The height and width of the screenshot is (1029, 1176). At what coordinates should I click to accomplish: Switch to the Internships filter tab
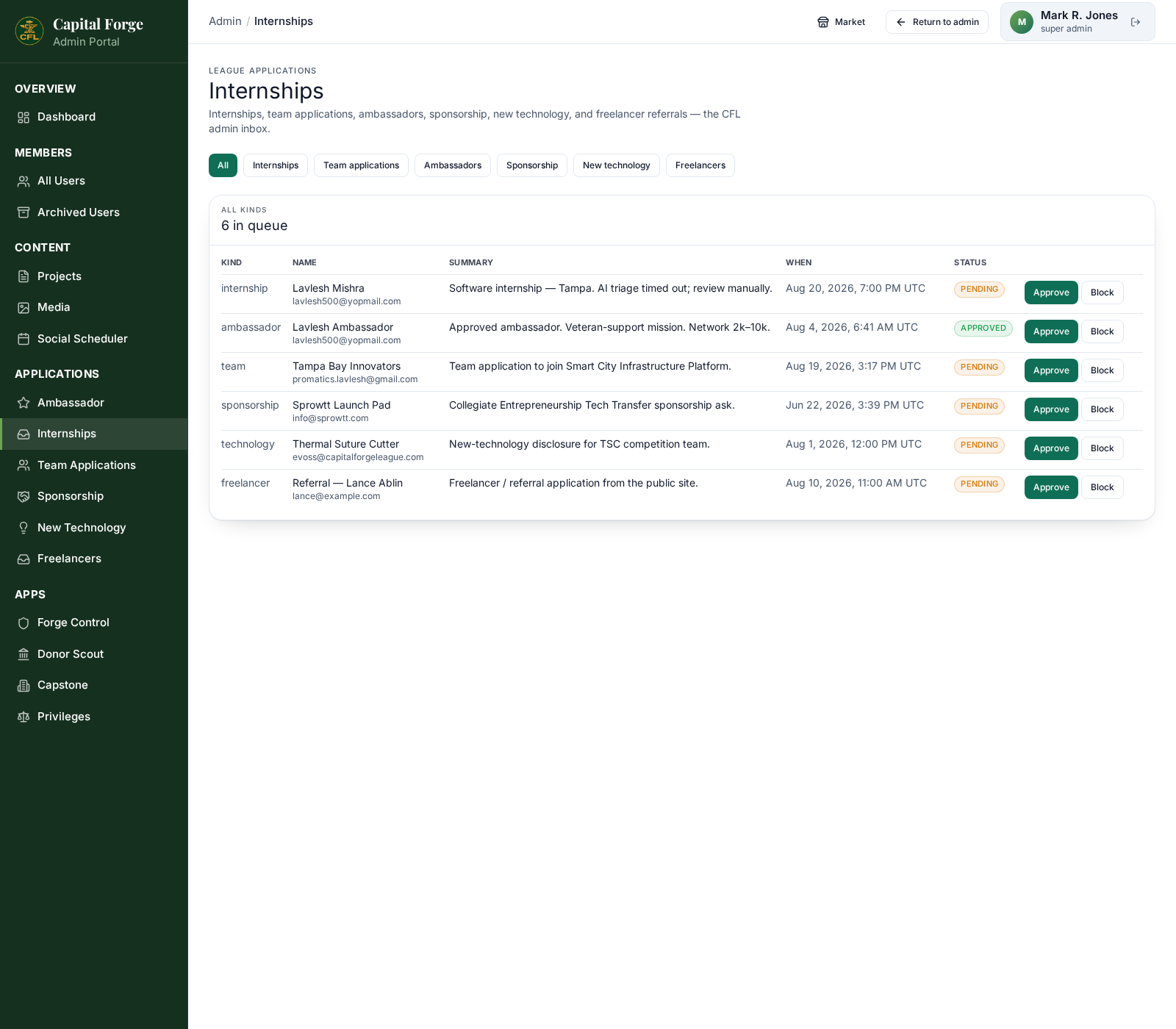[276, 165]
